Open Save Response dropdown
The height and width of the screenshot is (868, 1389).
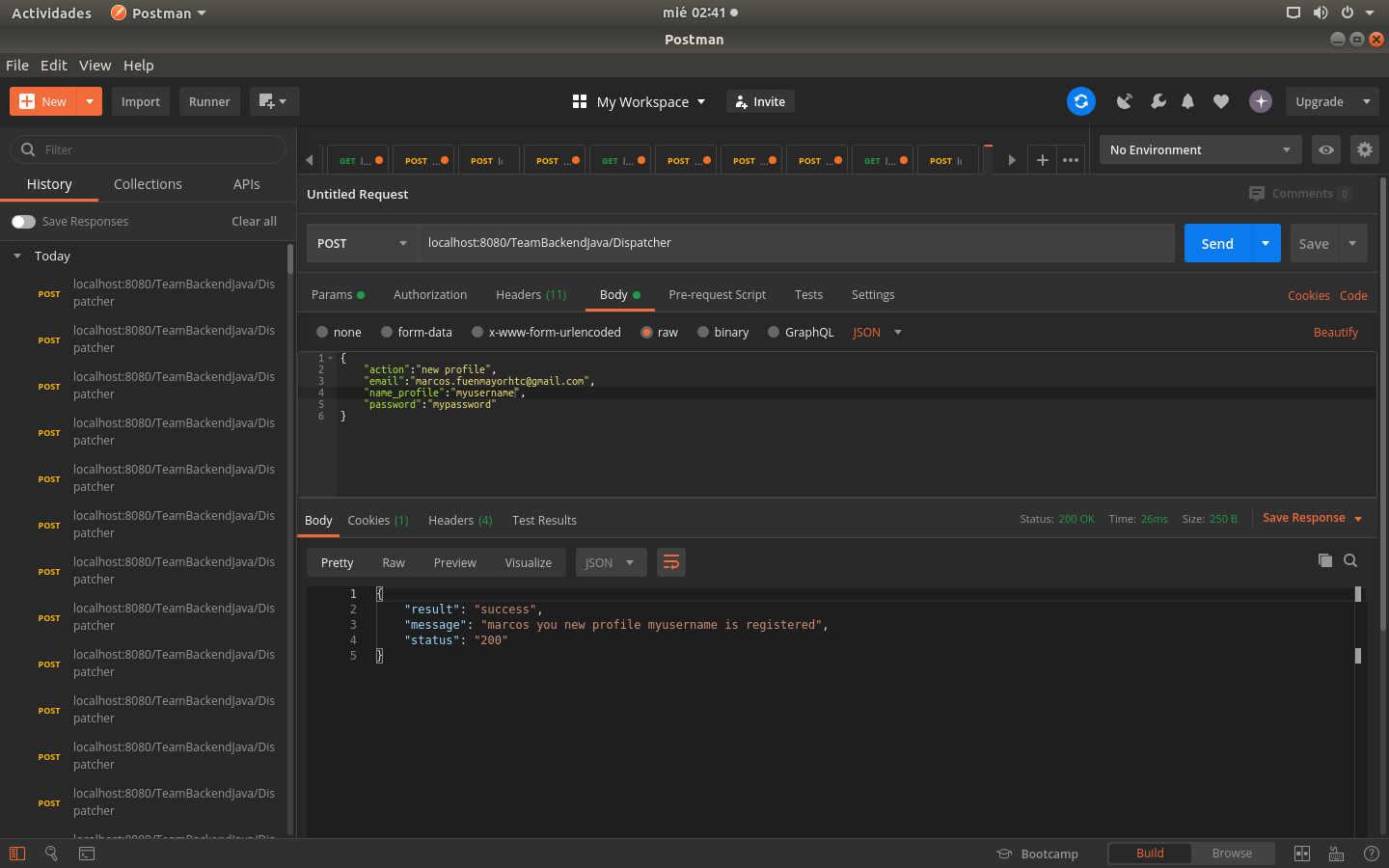click(x=1313, y=518)
